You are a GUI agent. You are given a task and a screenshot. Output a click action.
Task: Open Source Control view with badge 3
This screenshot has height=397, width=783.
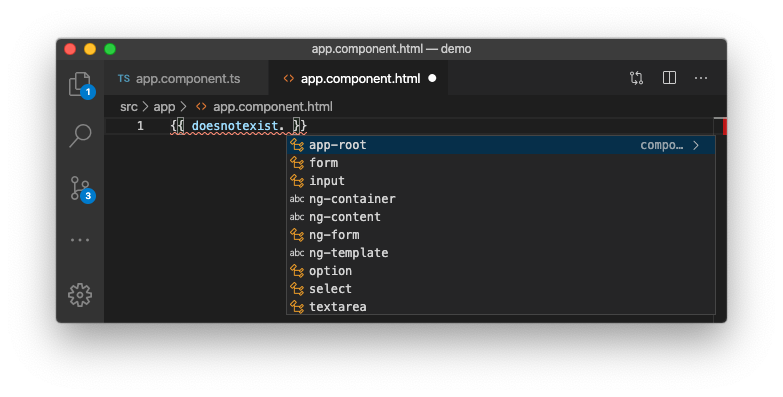coord(80,189)
